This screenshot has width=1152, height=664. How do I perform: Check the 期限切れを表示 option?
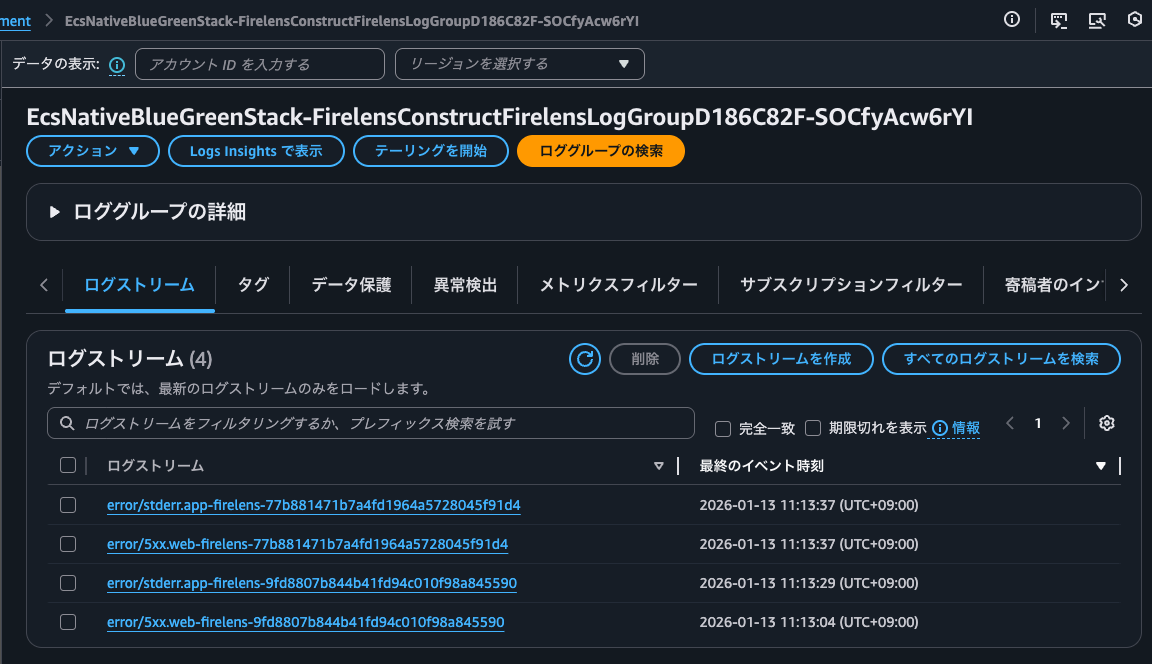point(814,428)
